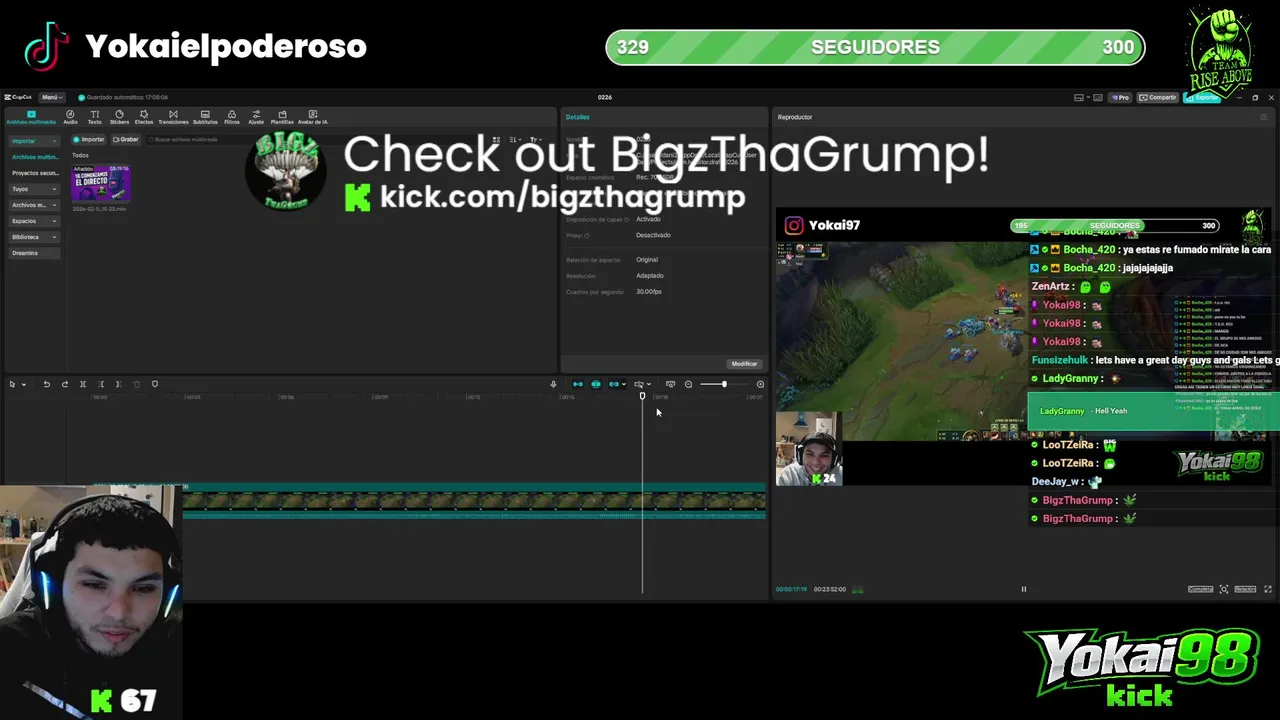
Task: Open the Dreamina sidebar item
Action: tap(34, 253)
